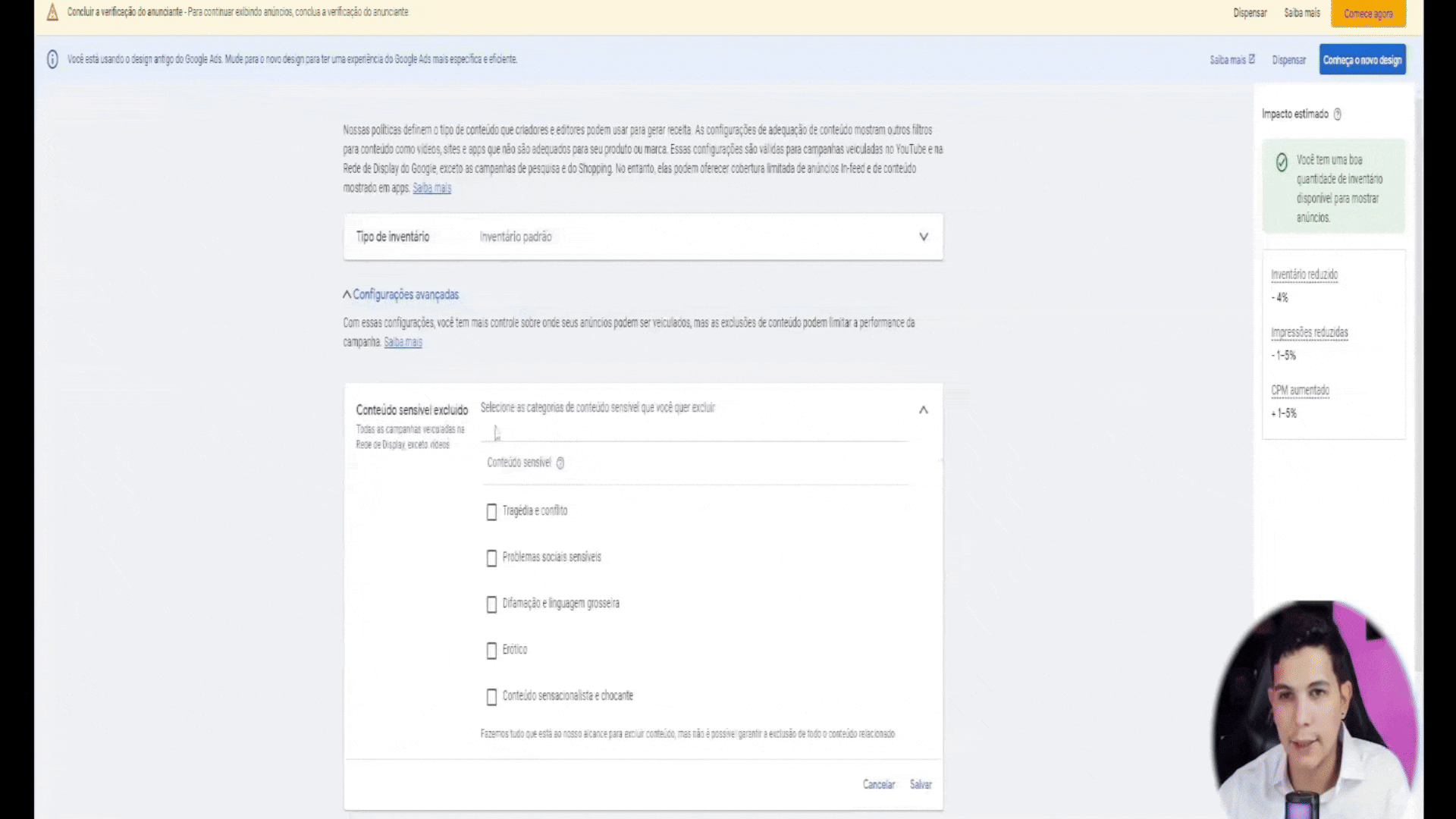This screenshot has width=1456, height=819.
Task: Check the Tragédia e conflito checkbox
Action: [491, 512]
